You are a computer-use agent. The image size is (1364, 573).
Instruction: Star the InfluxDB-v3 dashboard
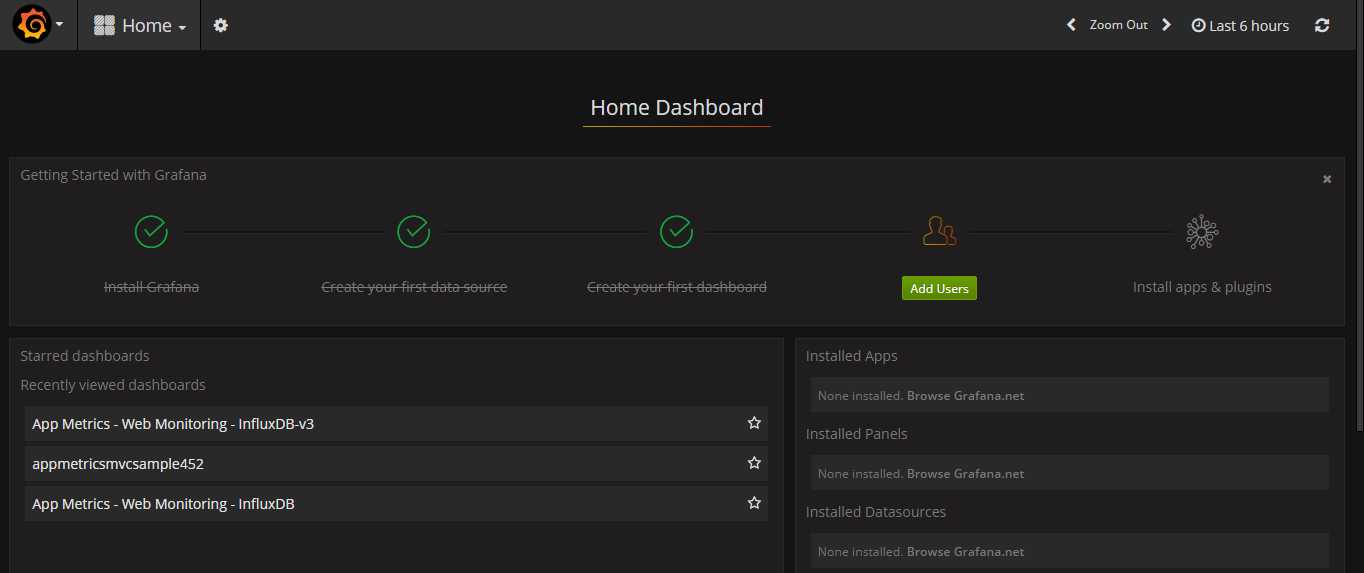click(754, 423)
